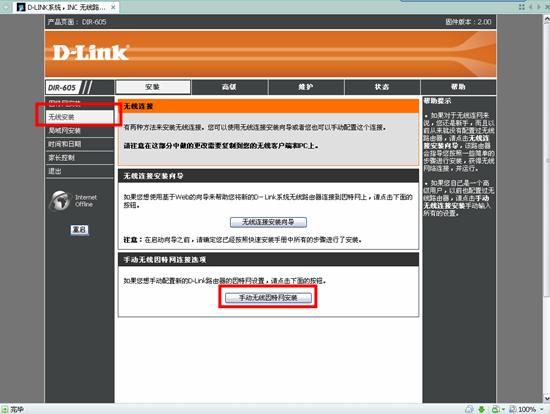Click the 无线连接安装向导 section header
550x414 pixels.
(x=268, y=176)
